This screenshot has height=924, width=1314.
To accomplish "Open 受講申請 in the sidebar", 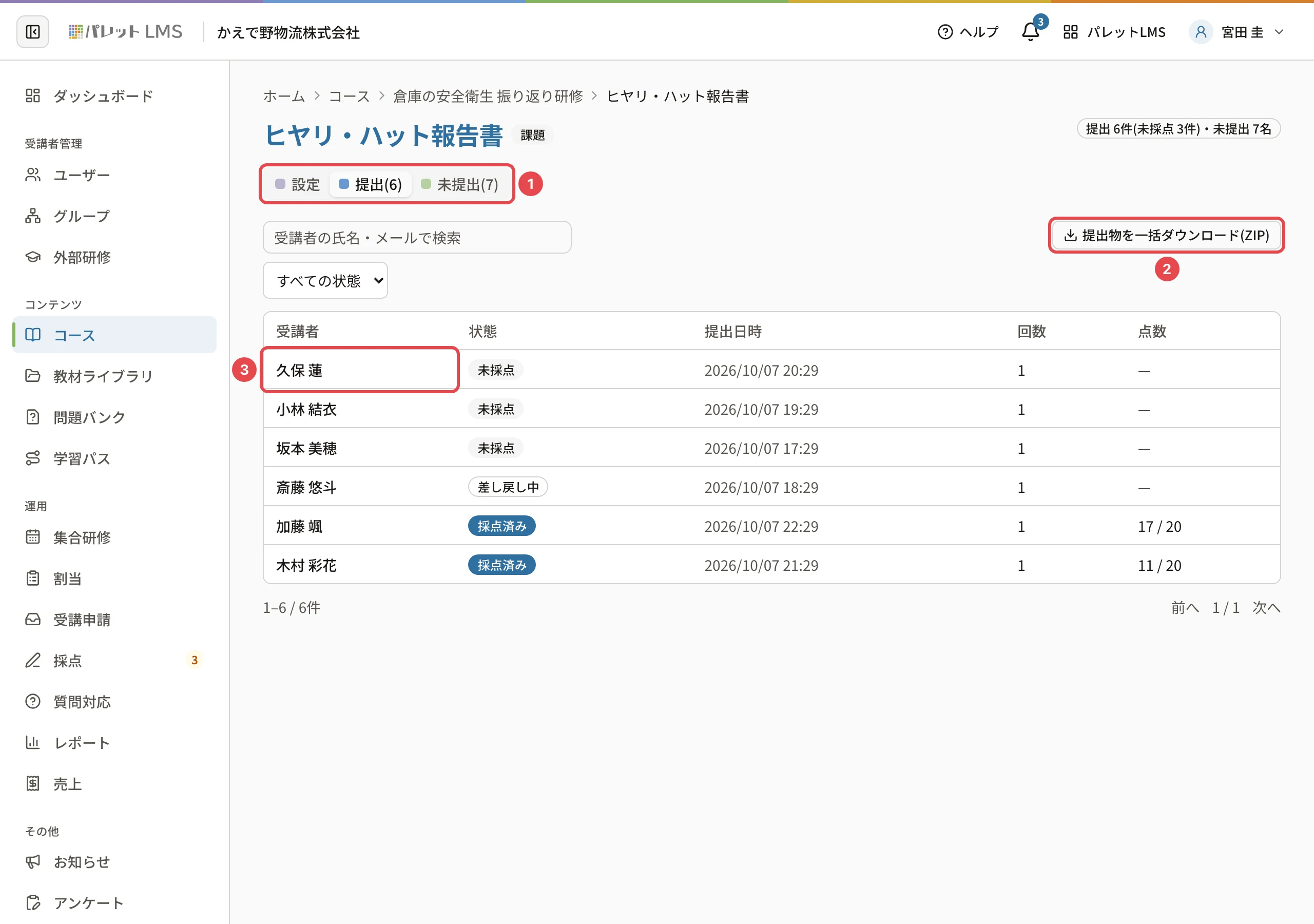I will coord(114,620).
